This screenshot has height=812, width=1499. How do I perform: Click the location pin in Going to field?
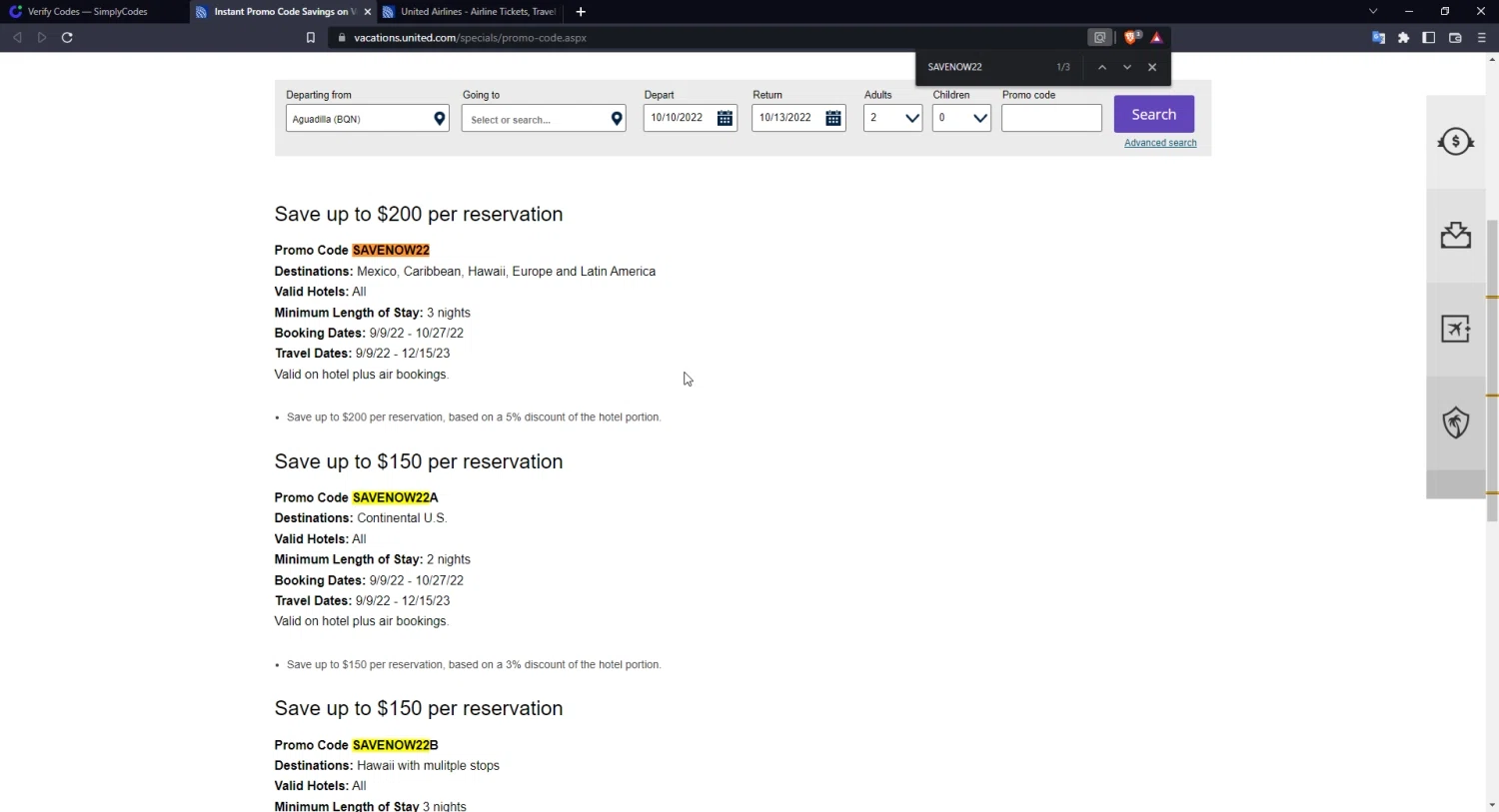click(x=617, y=119)
